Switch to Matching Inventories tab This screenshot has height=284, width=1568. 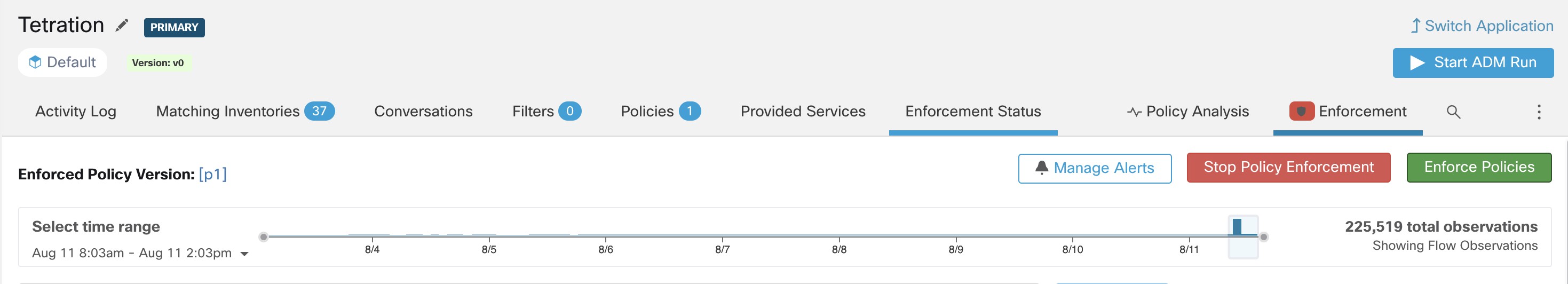(x=246, y=112)
